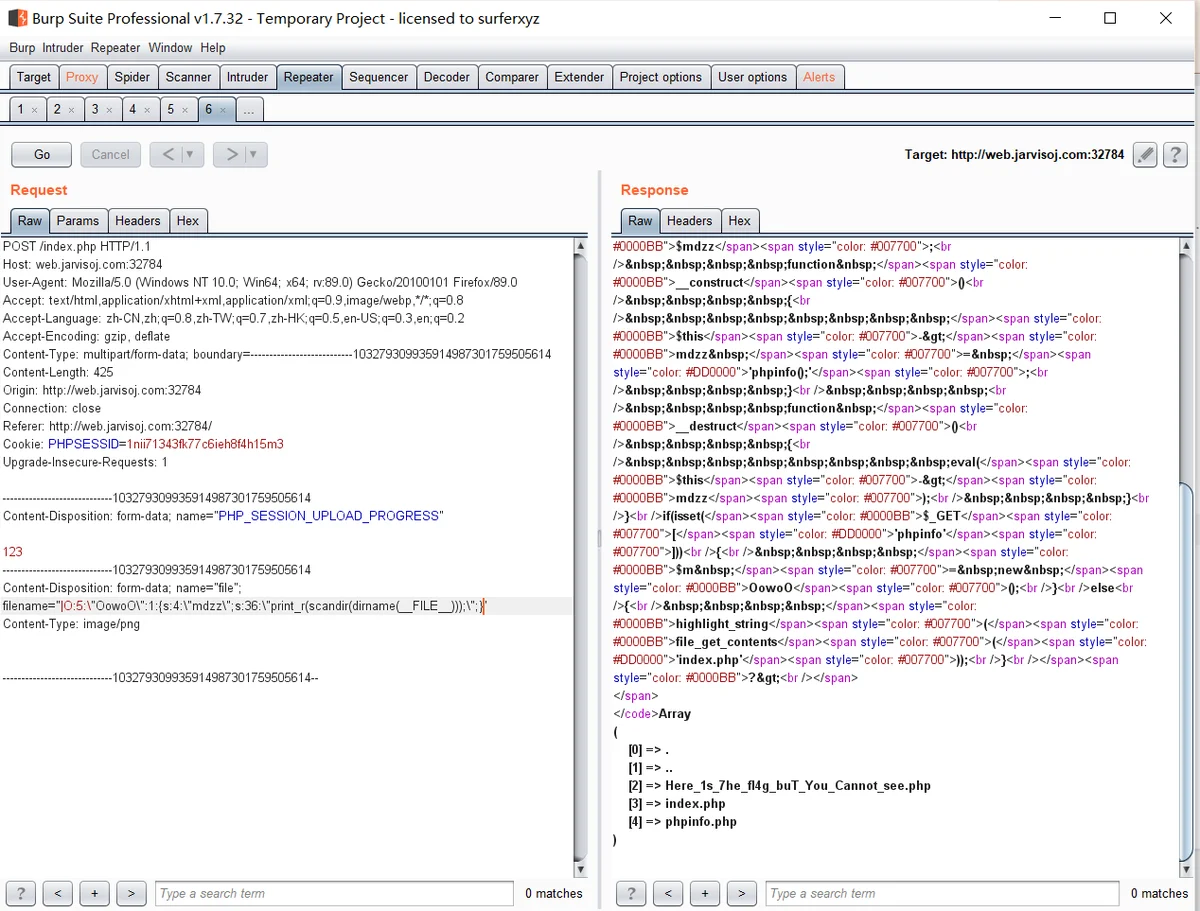1200x911 pixels.
Task: Go to next match in response search
Action: 741,893
